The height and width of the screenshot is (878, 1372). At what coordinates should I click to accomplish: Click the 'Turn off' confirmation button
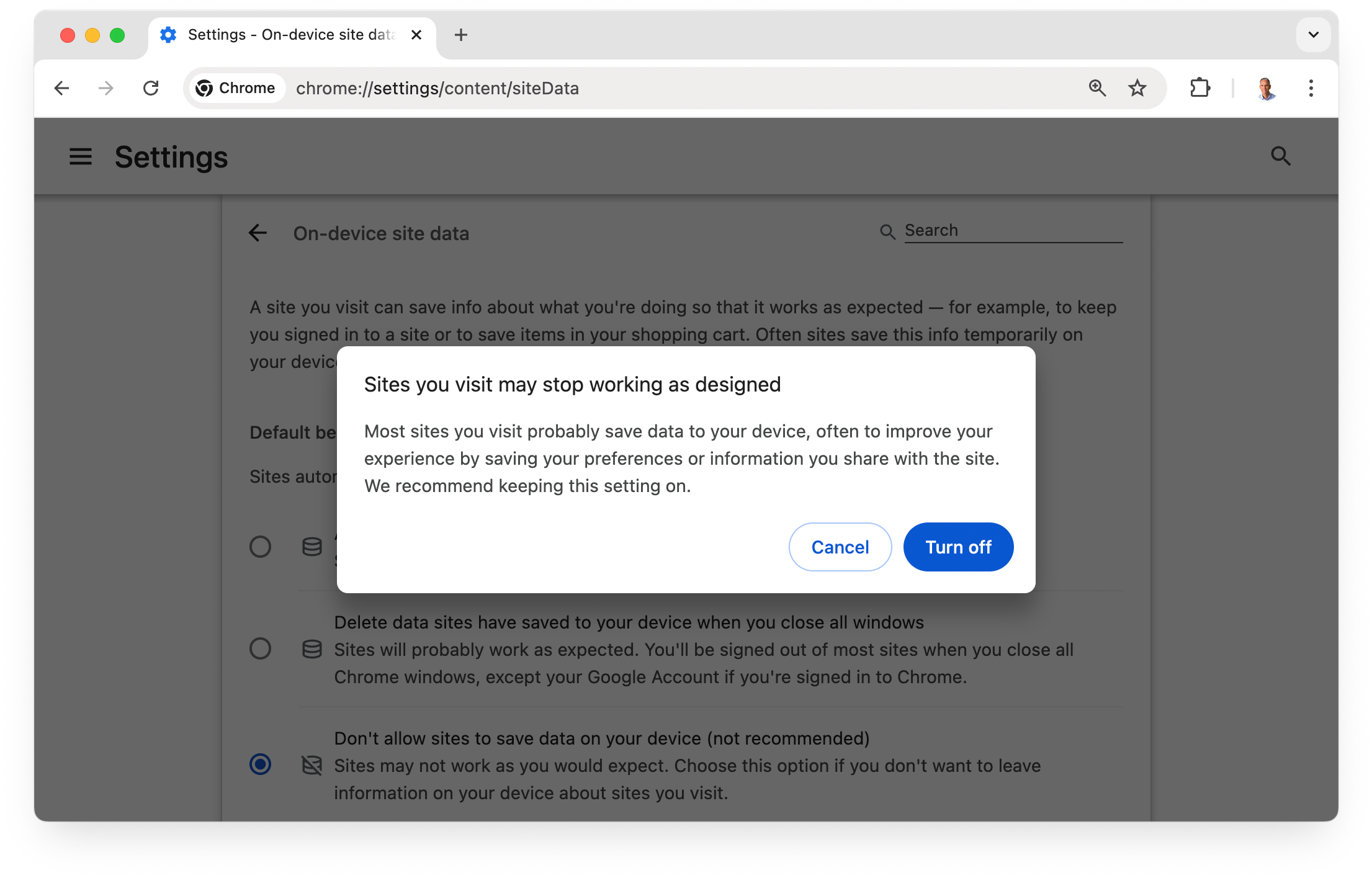(957, 546)
